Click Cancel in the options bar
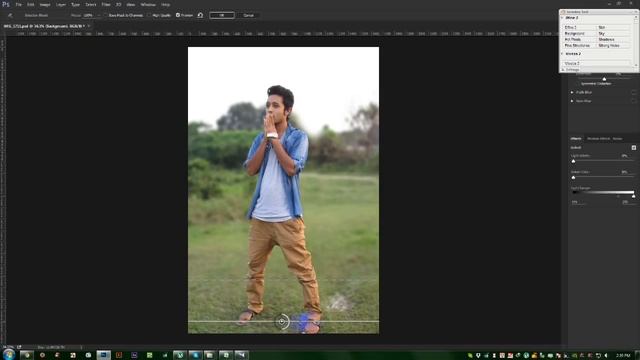This screenshot has width=640, height=360. click(x=248, y=16)
